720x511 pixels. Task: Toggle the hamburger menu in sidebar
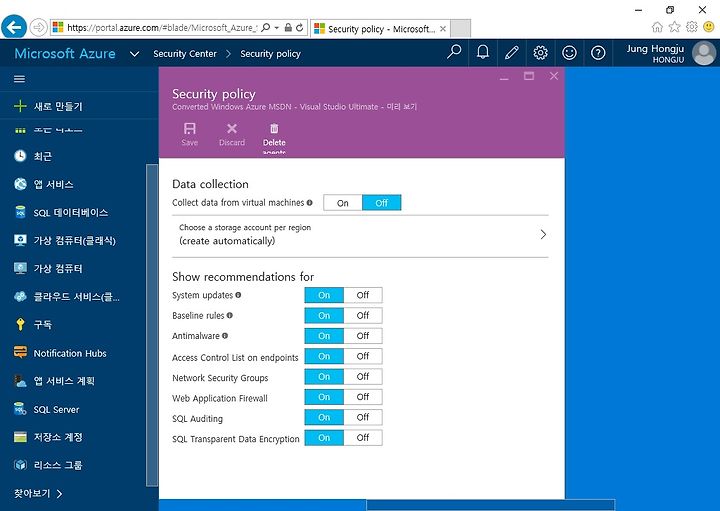[x=19, y=79]
